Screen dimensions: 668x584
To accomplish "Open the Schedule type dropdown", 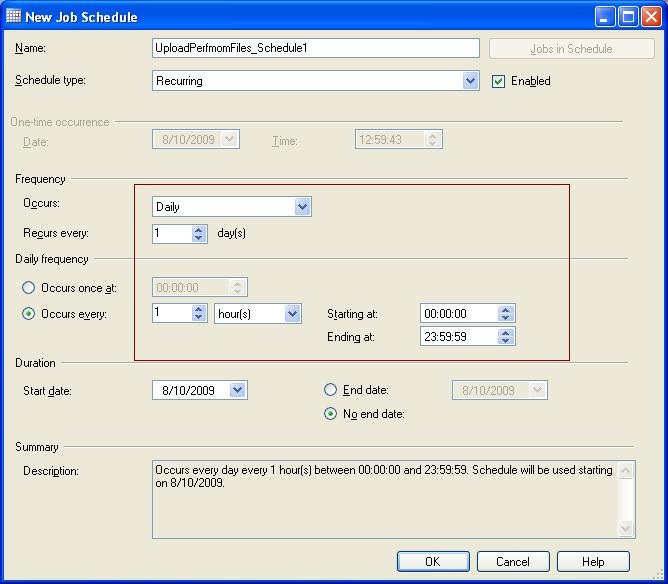I will coord(471,81).
